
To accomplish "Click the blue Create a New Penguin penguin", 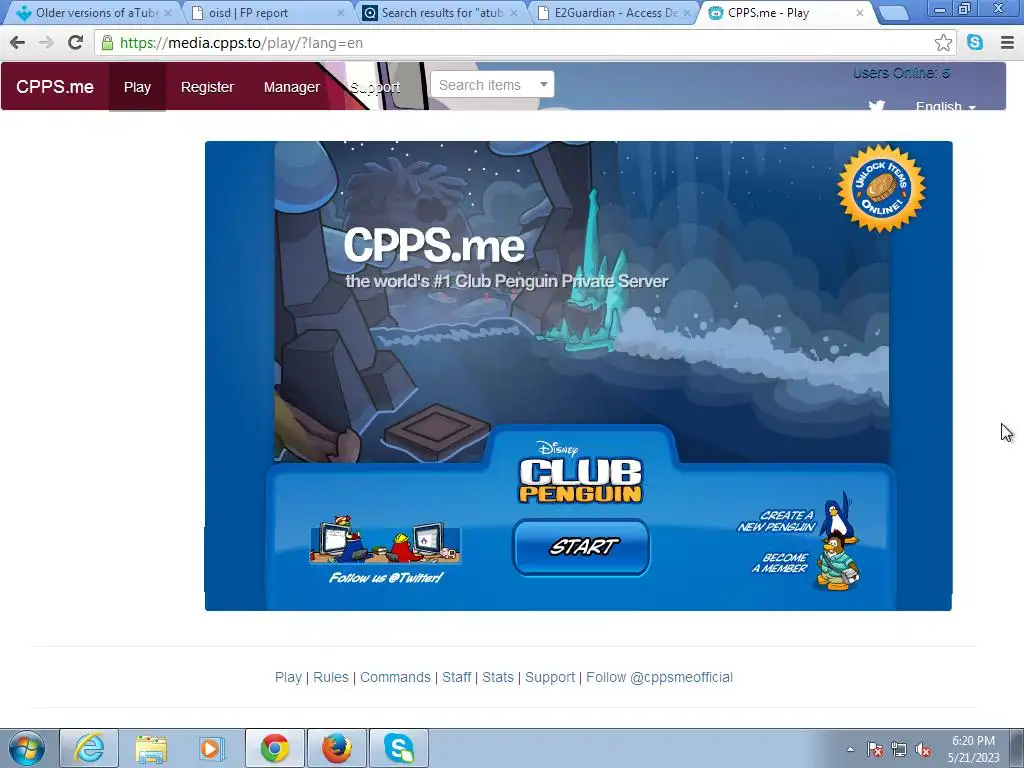I will click(x=837, y=516).
